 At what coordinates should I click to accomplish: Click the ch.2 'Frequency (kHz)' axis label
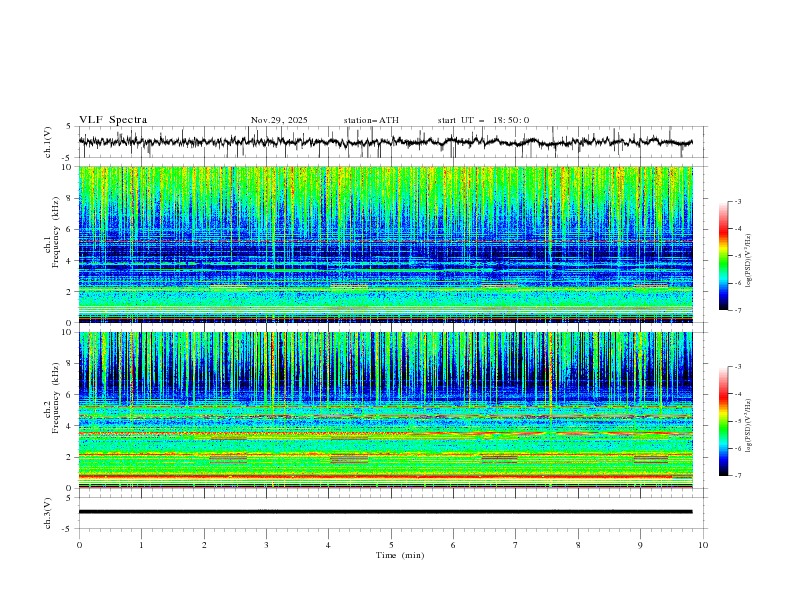tap(55, 398)
